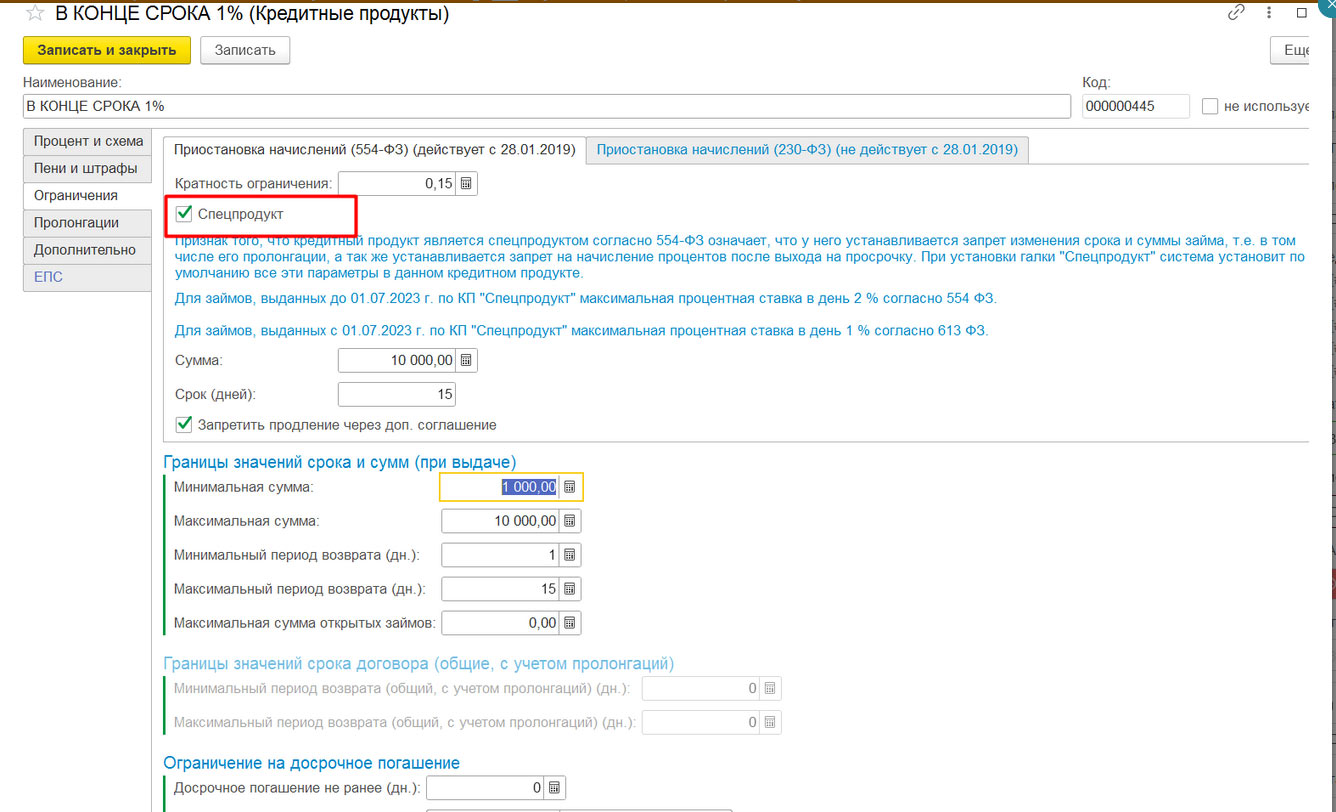1336x812 pixels.
Task: Click the Записать button
Action: [245, 50]
